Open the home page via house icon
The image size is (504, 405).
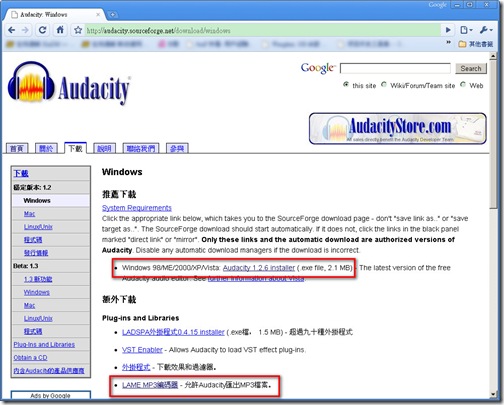click(60, 30)
